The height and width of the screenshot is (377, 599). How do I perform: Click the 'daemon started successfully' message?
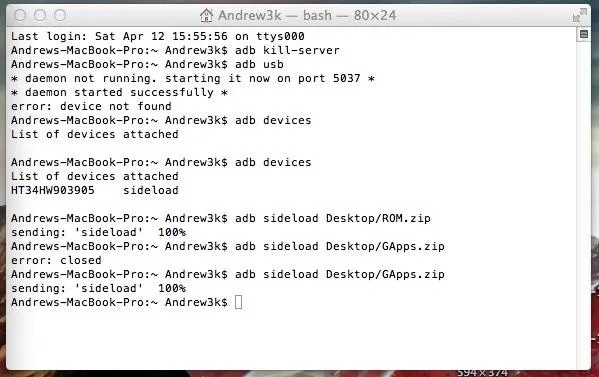pyautogui.click(x=119, y=92)
